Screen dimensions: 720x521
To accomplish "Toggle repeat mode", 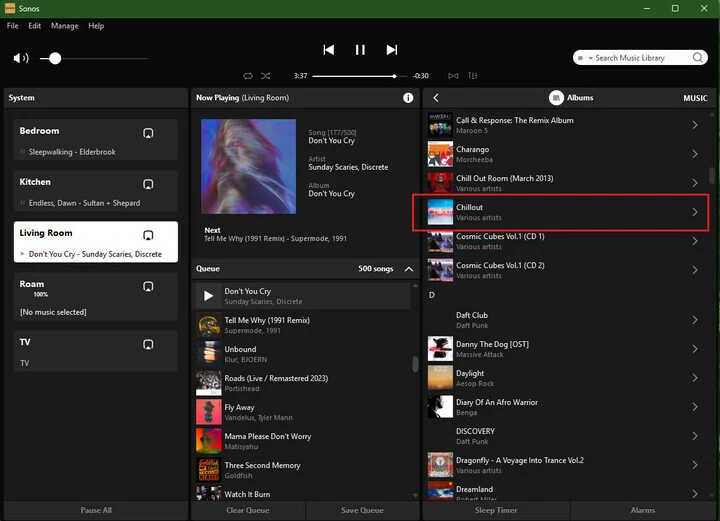I will (248, 76).
